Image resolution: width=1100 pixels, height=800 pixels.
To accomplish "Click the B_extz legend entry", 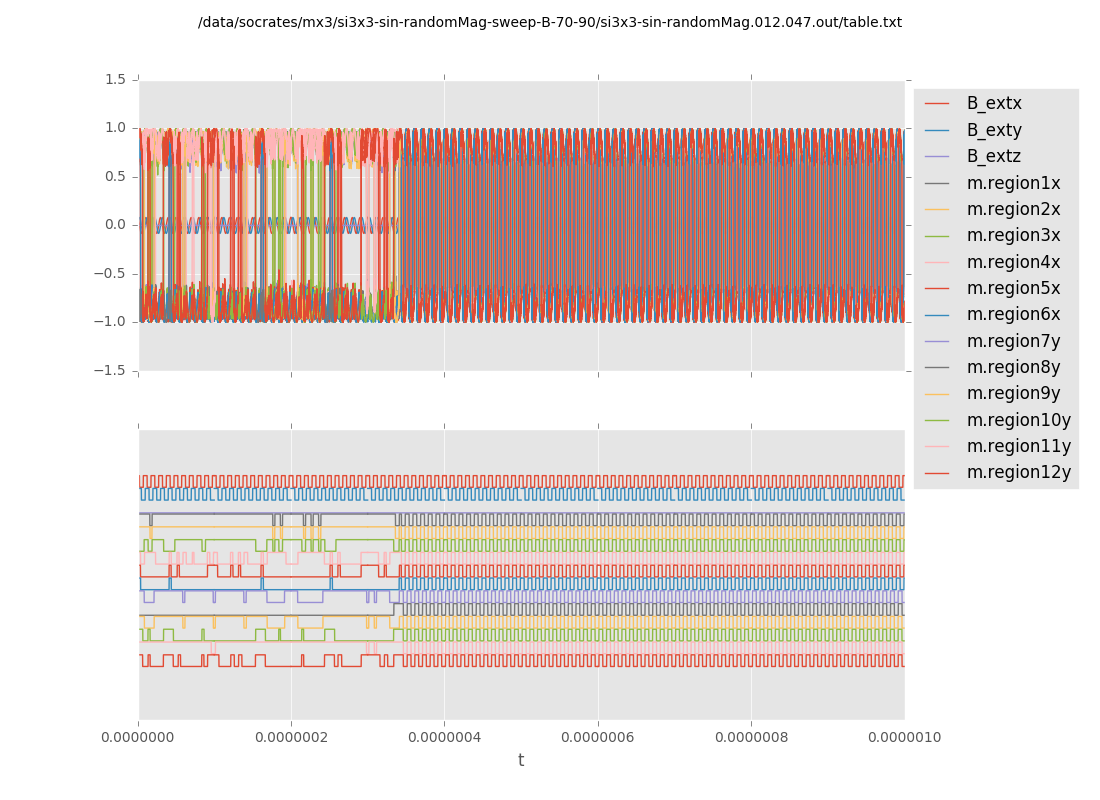I will 994,157.
